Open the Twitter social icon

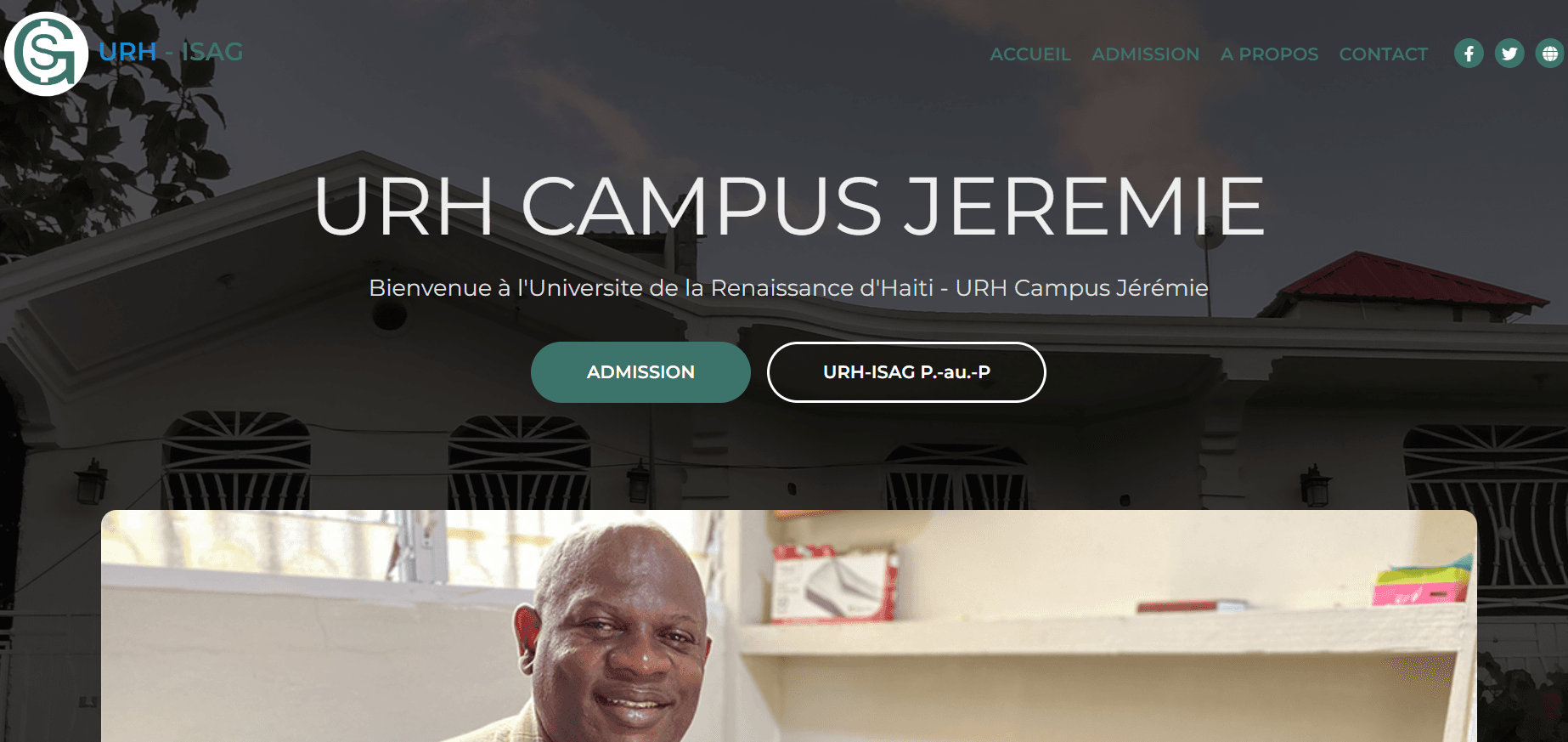click(x=1509, y=54)
